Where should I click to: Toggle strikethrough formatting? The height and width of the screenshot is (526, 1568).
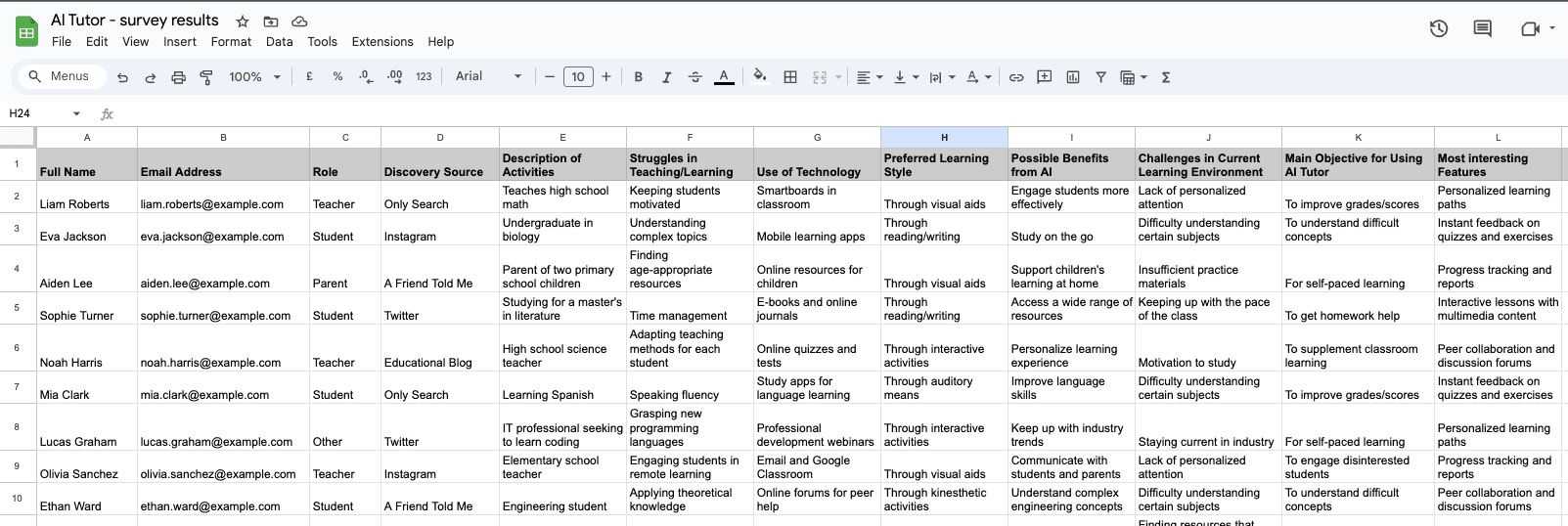695,77
